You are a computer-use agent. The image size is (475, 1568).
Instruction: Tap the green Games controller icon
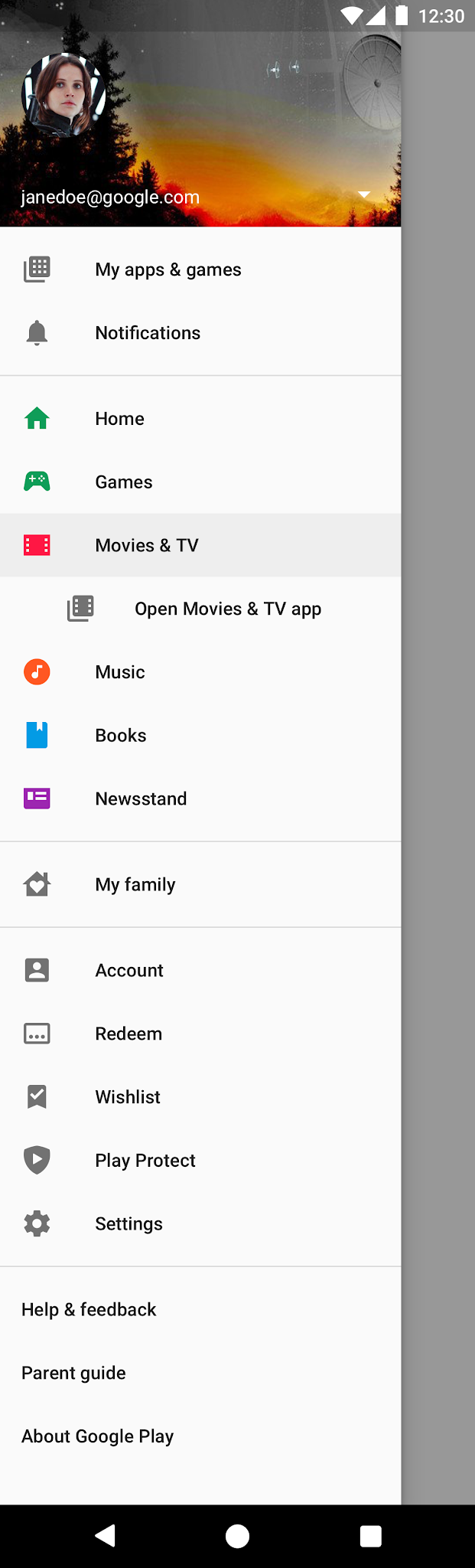coord(37,482)
